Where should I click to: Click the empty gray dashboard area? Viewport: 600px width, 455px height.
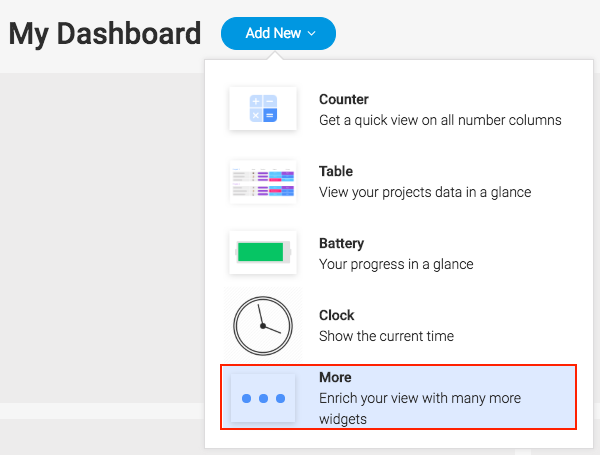101,237
